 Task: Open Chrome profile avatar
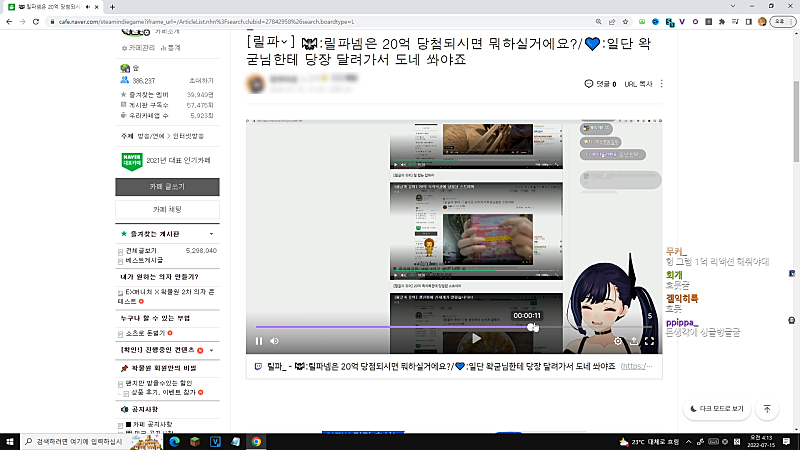(762, 21)
